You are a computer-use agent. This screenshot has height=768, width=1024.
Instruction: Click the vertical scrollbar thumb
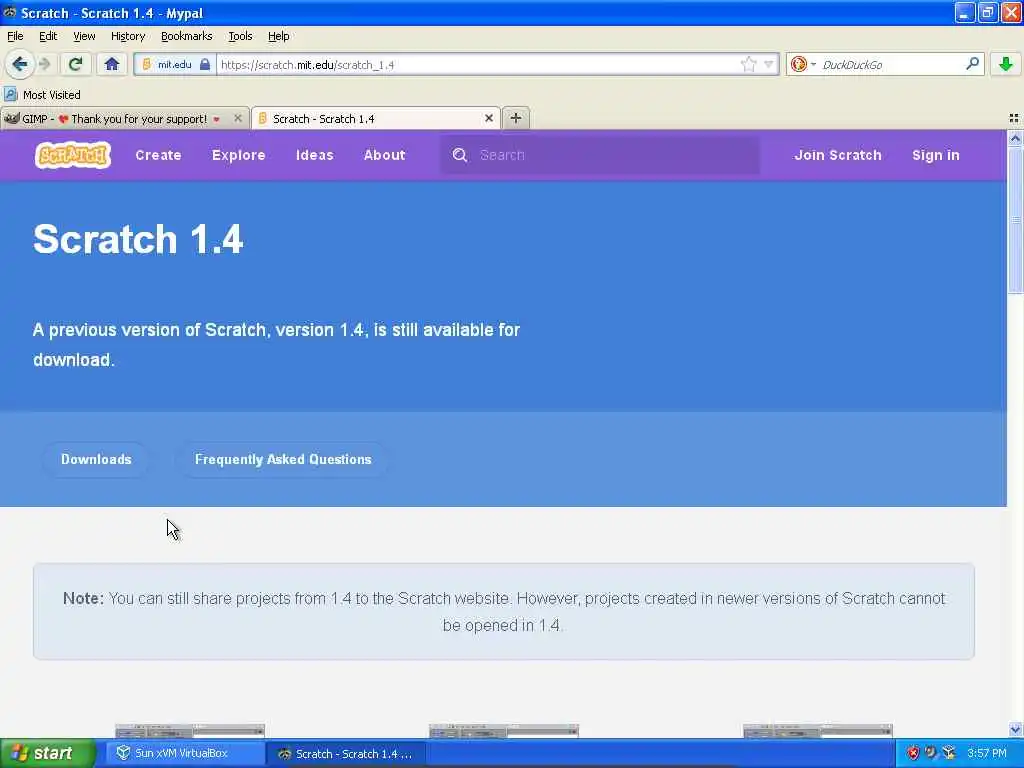pyautogui.click(x=1015, y=220)
